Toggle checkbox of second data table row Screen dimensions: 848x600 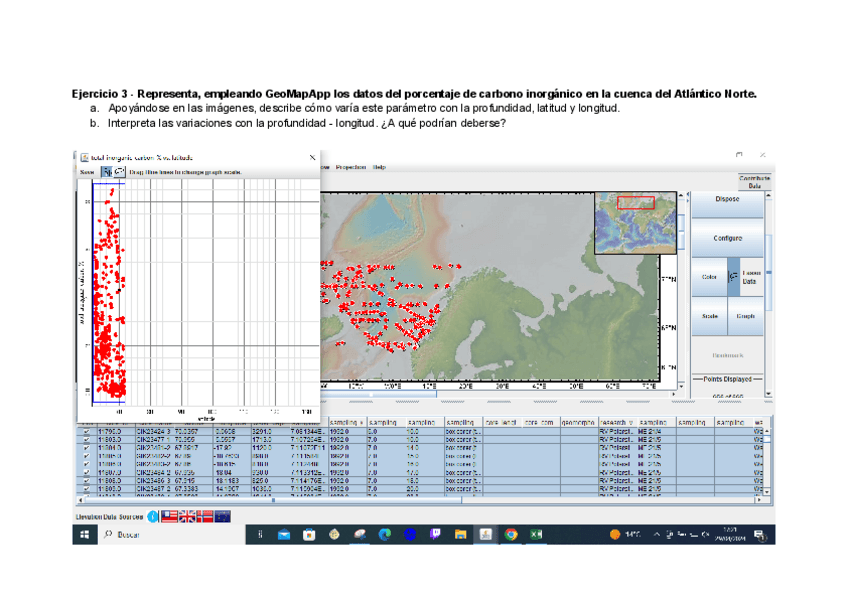87,438
